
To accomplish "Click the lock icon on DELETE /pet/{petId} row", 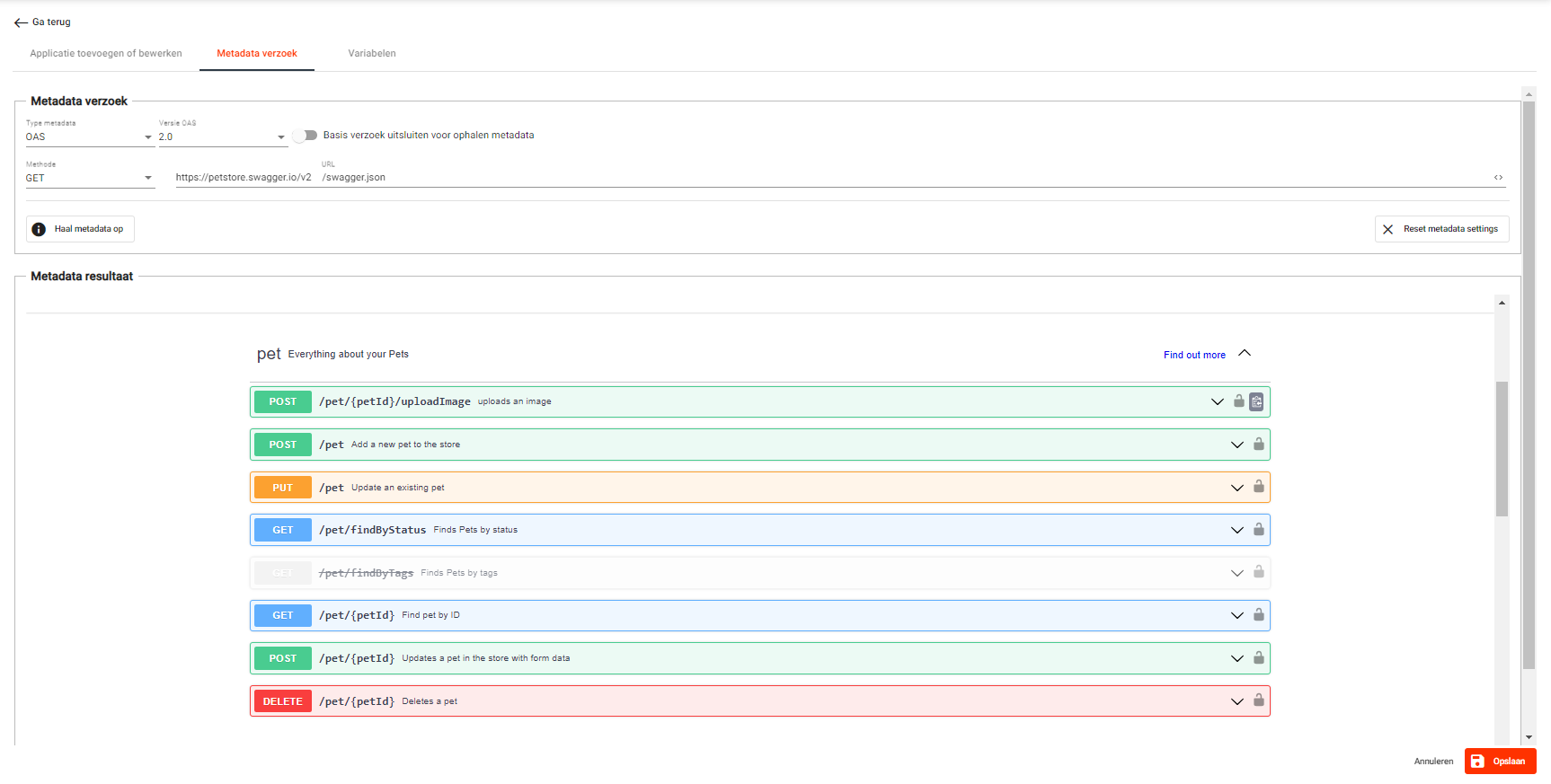I will coord(1258,700).
